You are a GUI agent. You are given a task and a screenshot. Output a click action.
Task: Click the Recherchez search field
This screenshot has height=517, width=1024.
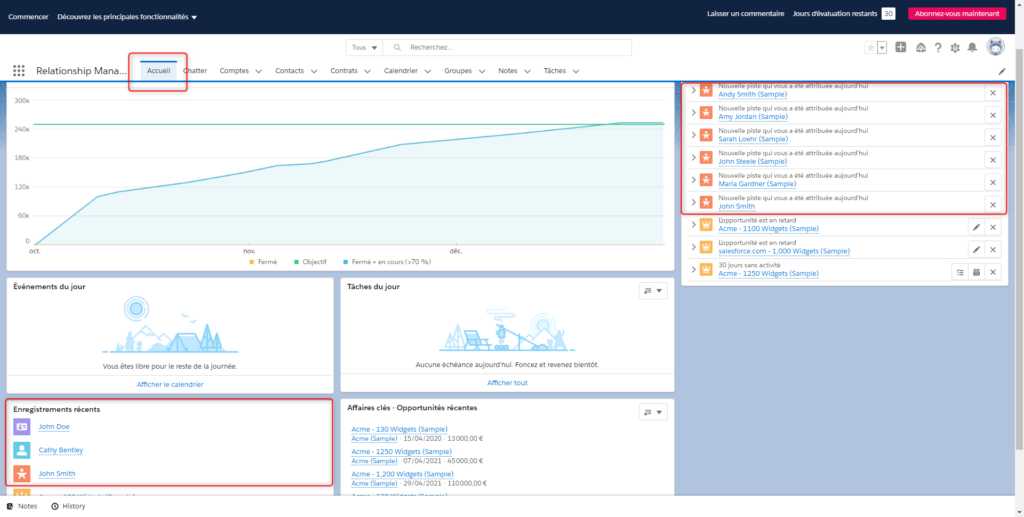(x=507, y=48)
